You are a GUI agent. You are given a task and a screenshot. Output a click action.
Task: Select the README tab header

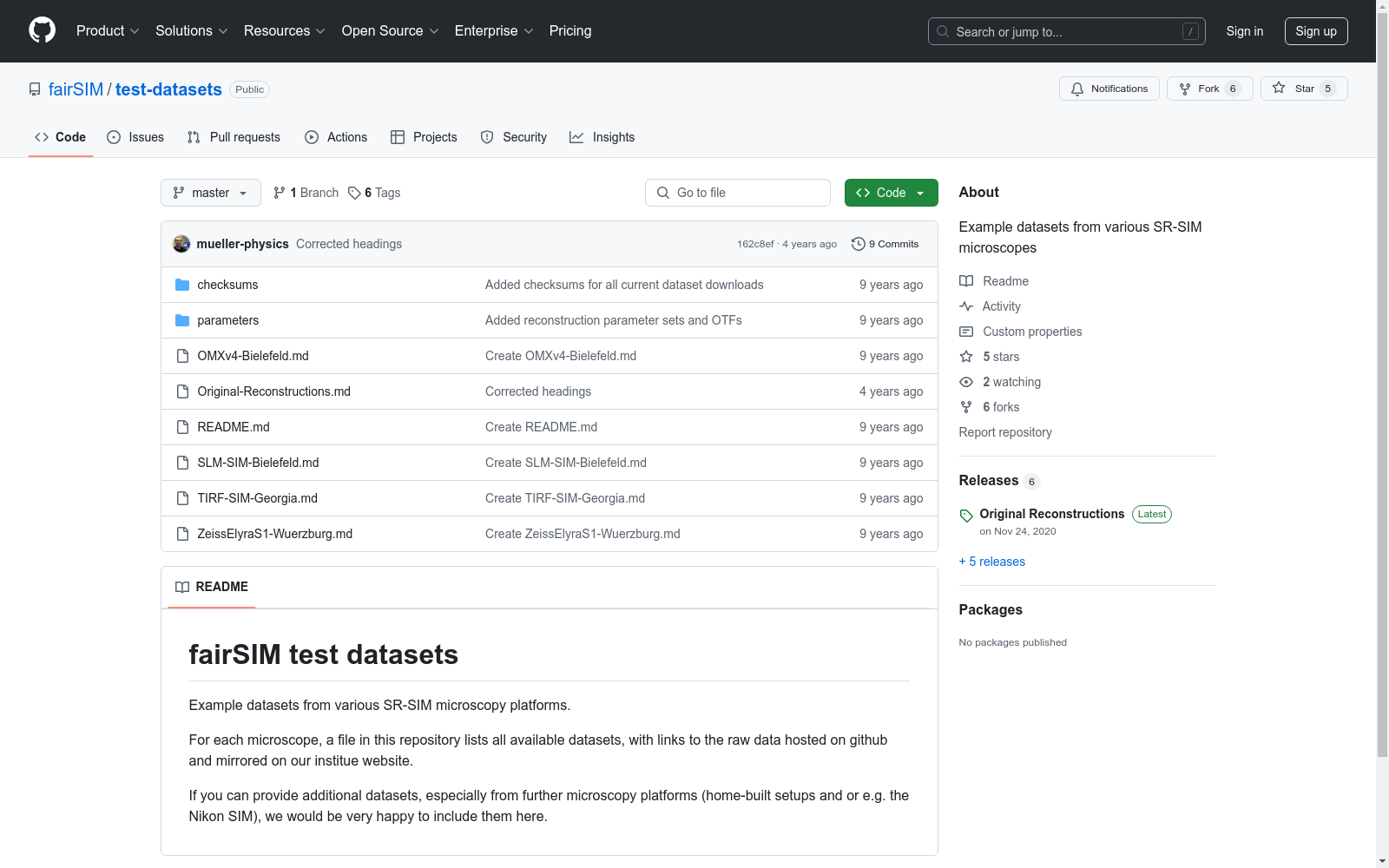coord(212,587)
